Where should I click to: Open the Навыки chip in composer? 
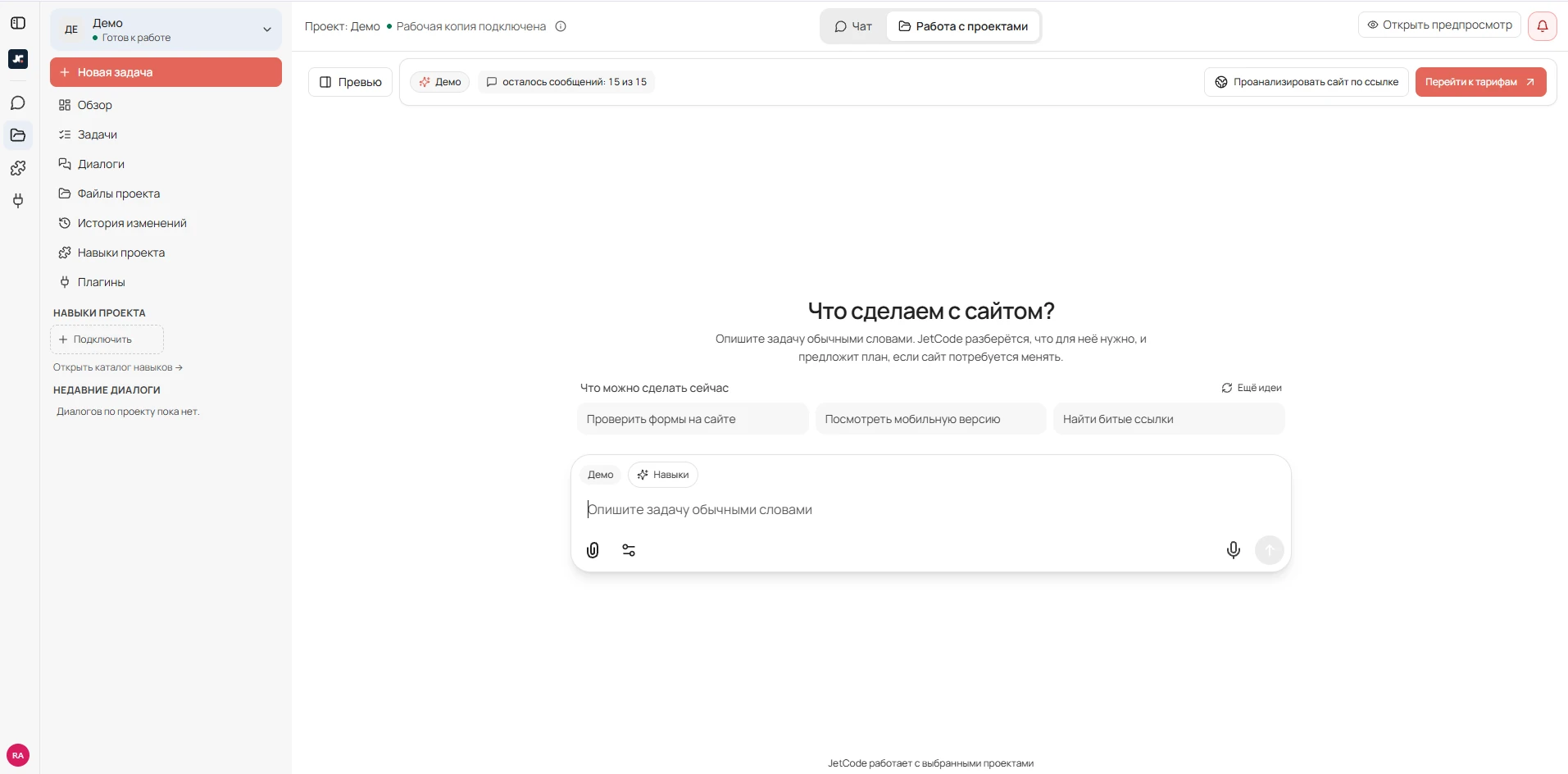point(663,475)
